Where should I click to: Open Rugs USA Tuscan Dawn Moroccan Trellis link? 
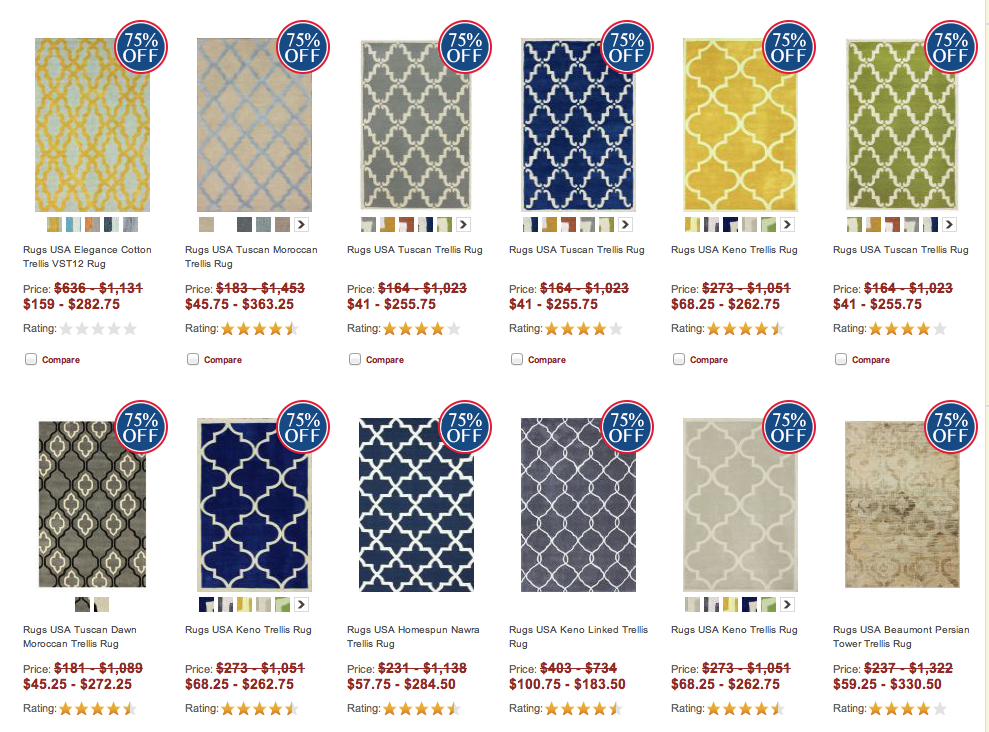(80, 637)
